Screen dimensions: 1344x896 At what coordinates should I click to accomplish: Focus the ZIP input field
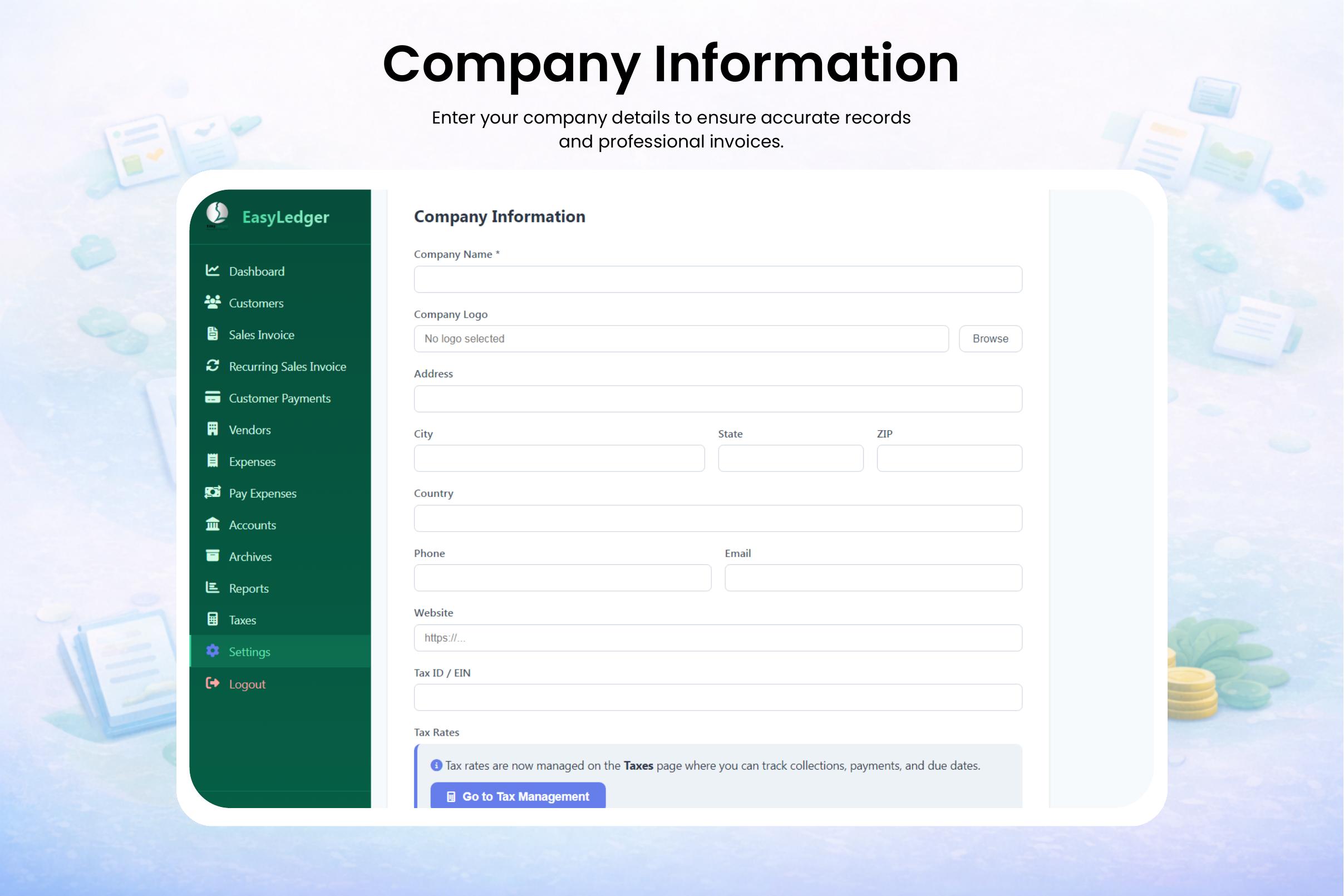pos(949,458)
